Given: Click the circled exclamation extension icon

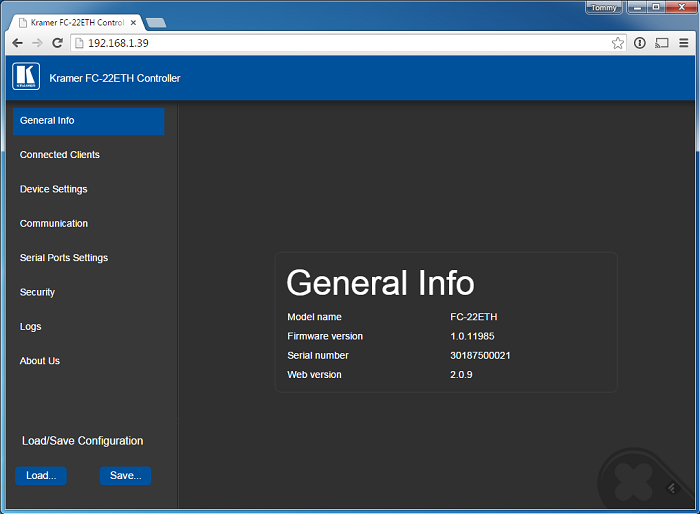Looking at the screenshot, I should coord(640,43).
